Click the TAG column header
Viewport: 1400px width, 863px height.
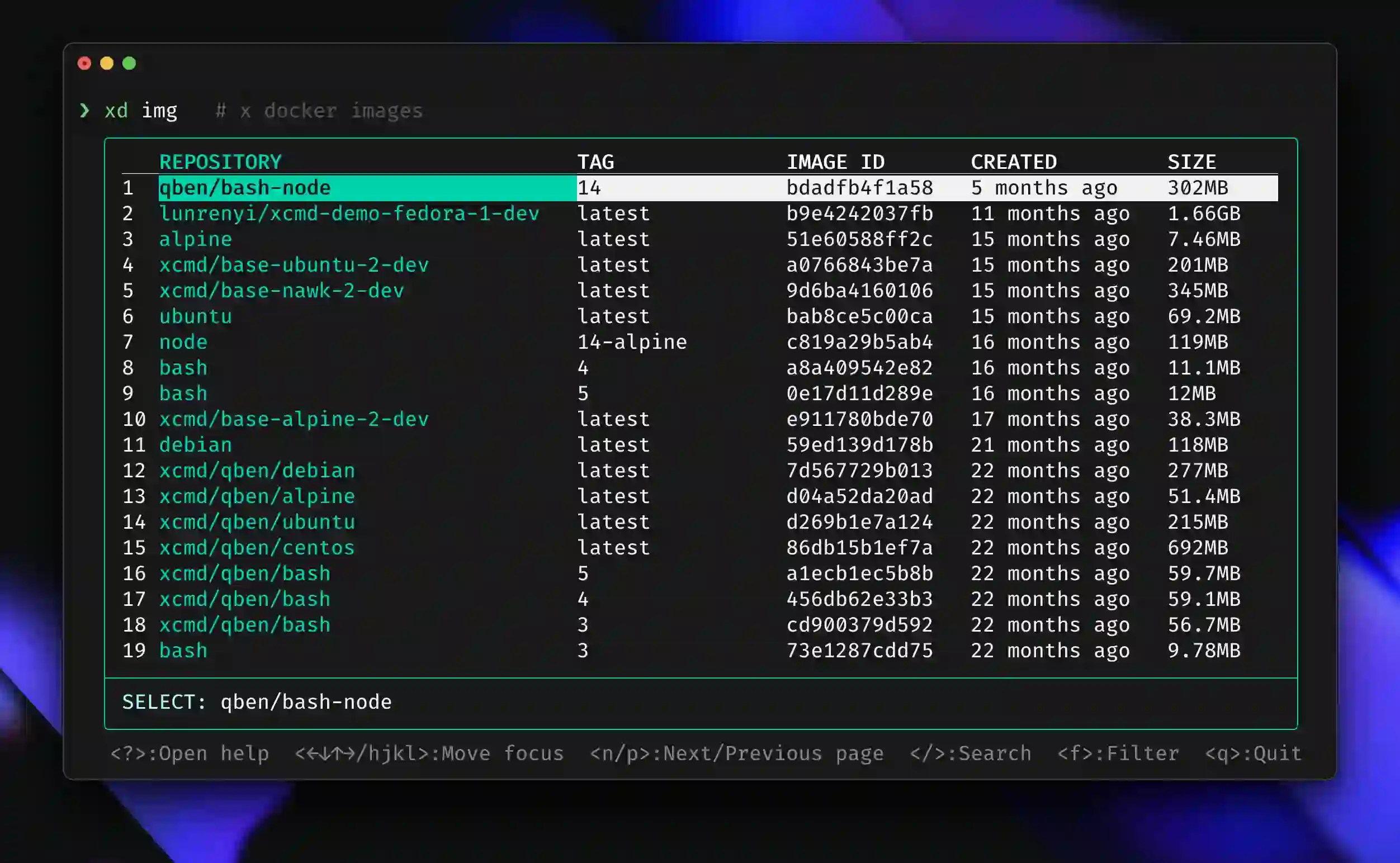tap(595, 162)
